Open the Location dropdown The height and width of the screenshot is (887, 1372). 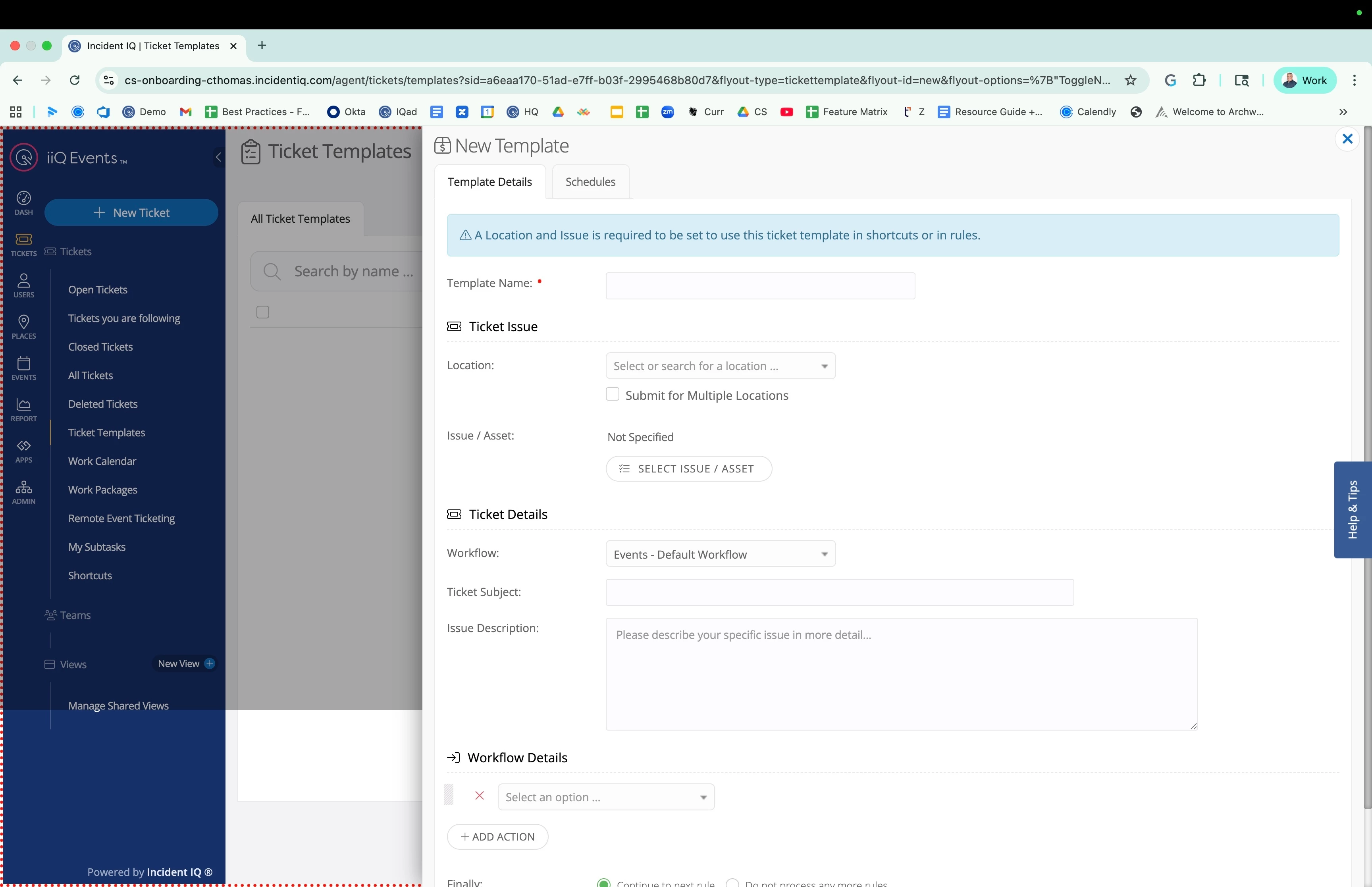pyautogui.click(x=720, y=366)
